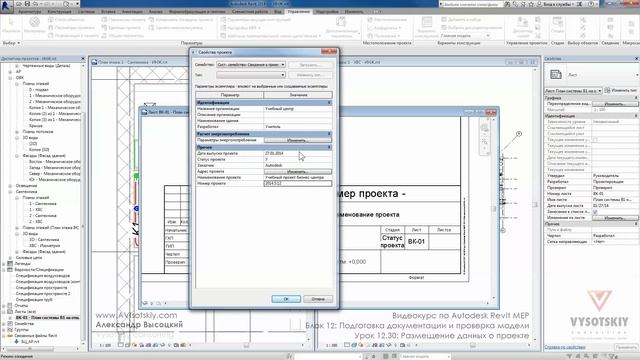
Task: Select sheet ВК-01 in project browser
Action: (47, 318)
